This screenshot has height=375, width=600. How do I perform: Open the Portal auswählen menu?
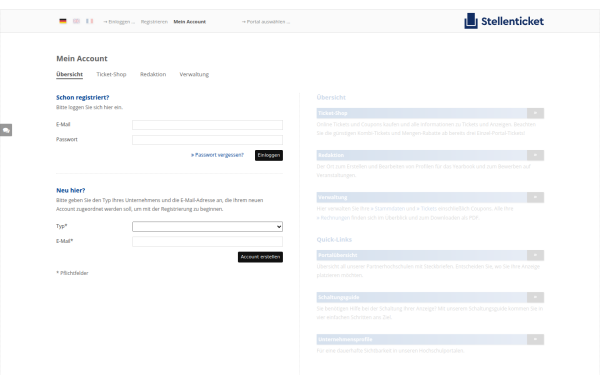pos(266,22)
